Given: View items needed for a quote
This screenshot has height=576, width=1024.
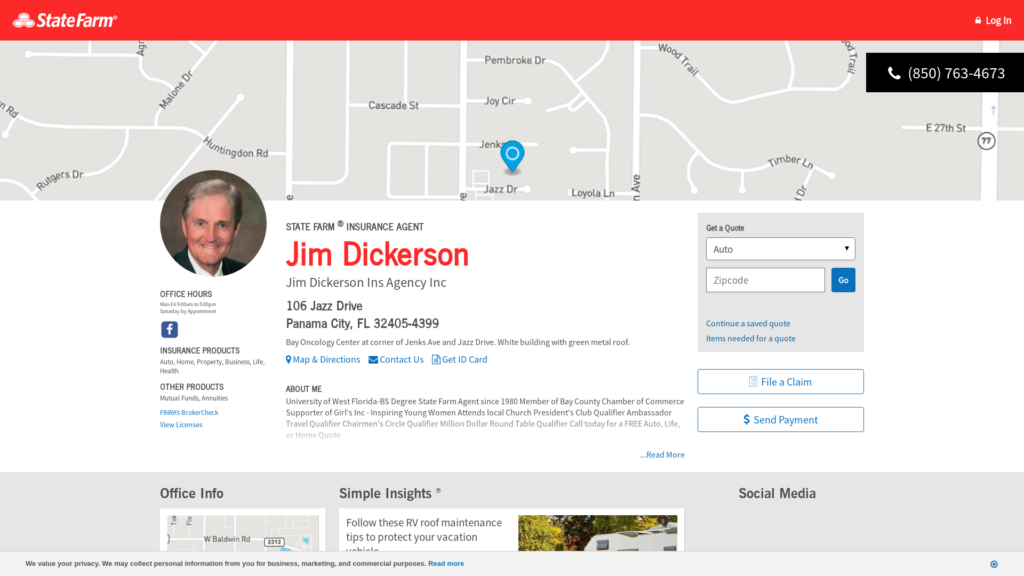Looking at the screenshot, I should [751, 339].
